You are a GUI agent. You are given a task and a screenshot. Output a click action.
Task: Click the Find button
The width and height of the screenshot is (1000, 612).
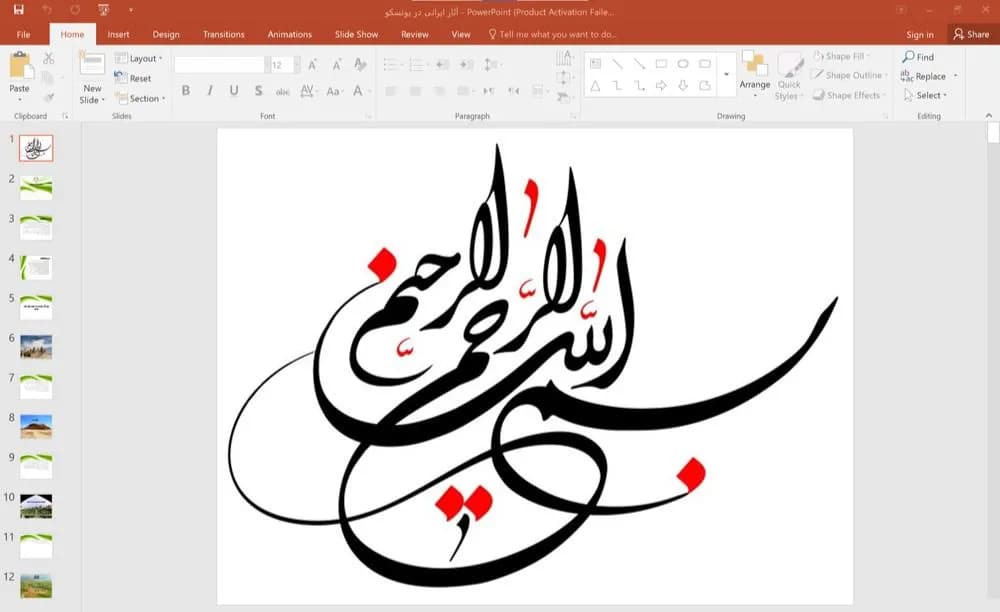pos(918,57)
